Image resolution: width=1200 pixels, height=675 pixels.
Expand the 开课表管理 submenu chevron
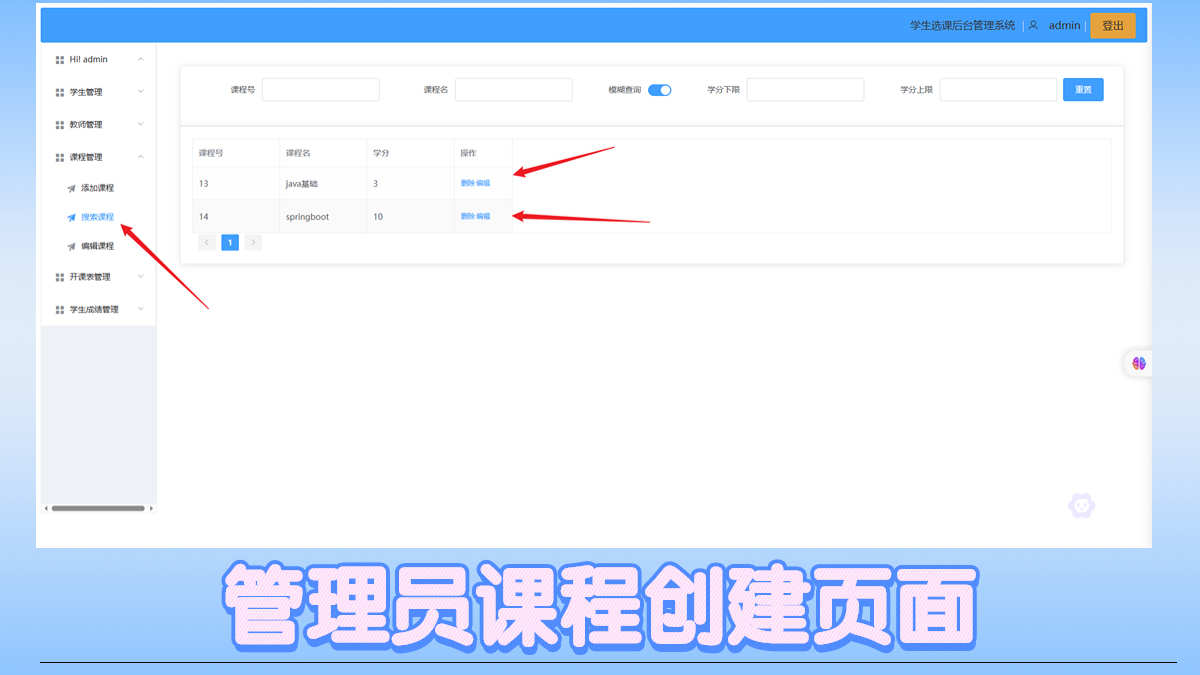click(140, 277)
